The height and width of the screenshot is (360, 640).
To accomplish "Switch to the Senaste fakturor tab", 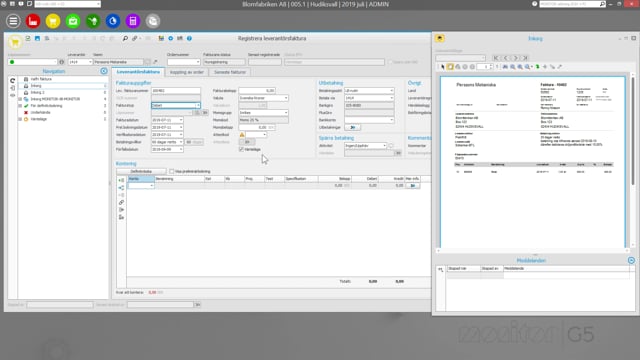I will [230, 72].
